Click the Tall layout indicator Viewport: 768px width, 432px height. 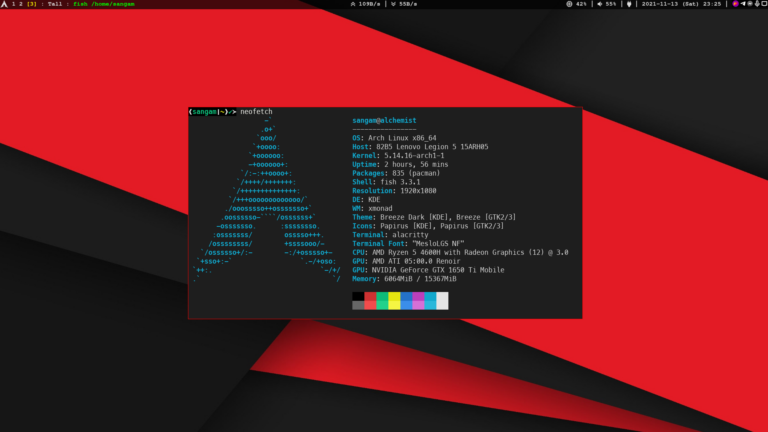coord(55,4)
